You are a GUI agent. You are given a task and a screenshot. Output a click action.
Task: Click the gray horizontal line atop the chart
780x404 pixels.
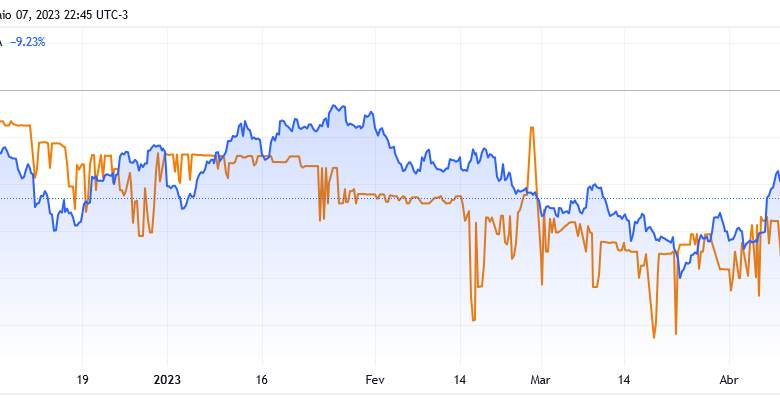[390, 91]
